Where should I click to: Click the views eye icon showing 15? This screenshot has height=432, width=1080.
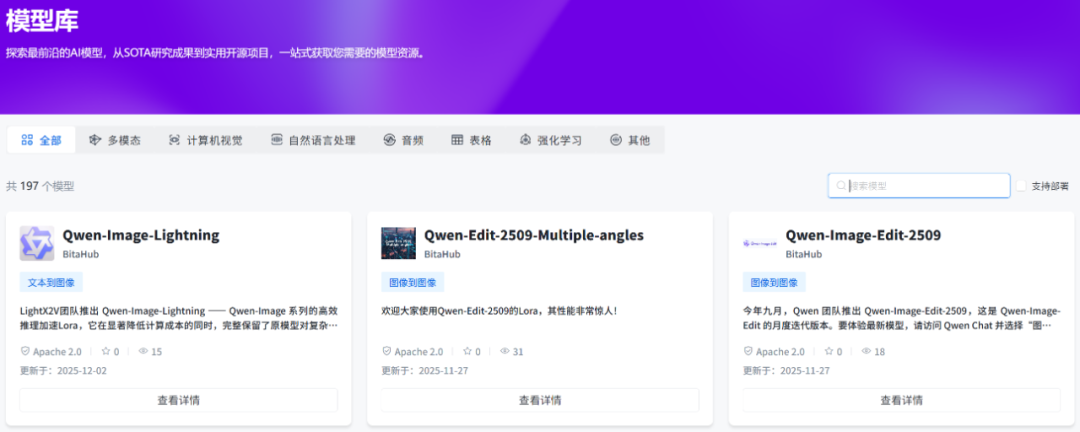pyautogui.click(x=143, y=351)
